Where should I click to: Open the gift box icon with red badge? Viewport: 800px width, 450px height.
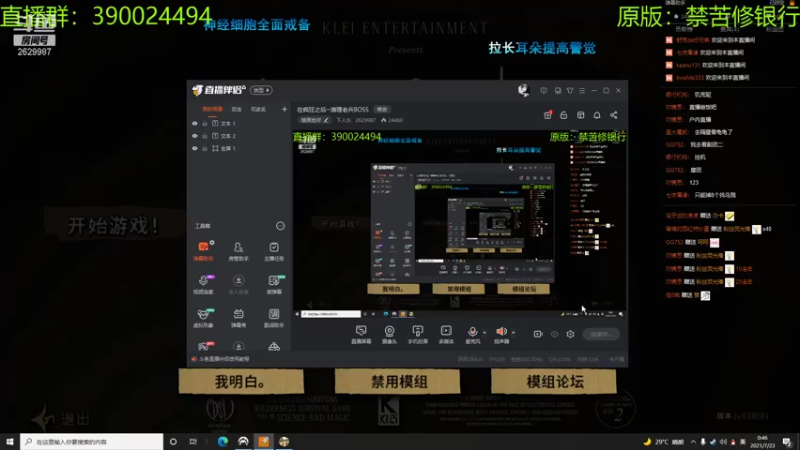click(547, 115)
